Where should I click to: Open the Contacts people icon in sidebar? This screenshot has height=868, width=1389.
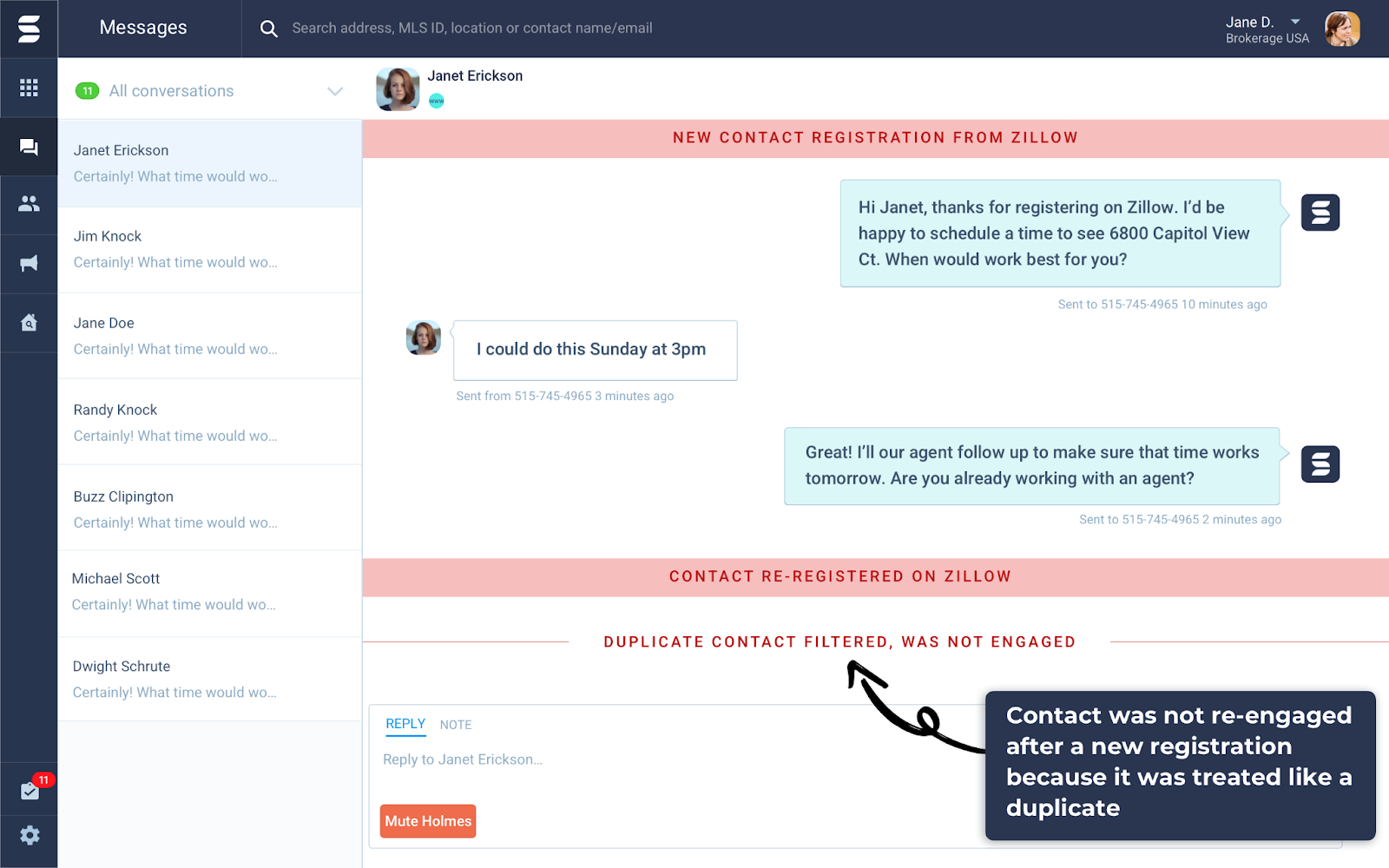pos(29,204)
